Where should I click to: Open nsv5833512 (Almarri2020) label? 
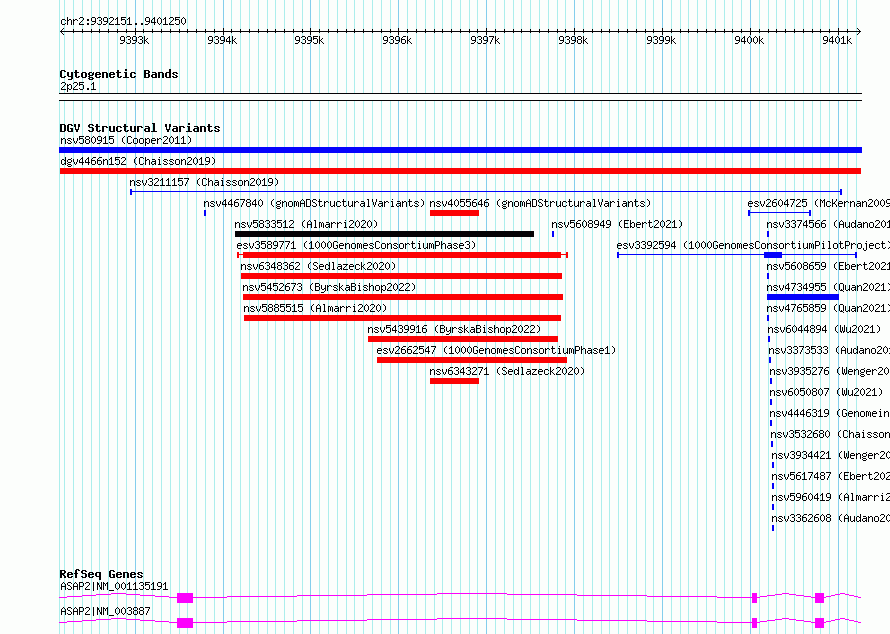coord(306,224)
